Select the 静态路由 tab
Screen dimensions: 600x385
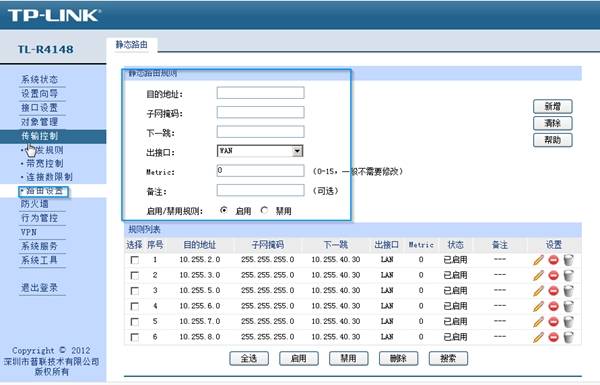(131, 44)
